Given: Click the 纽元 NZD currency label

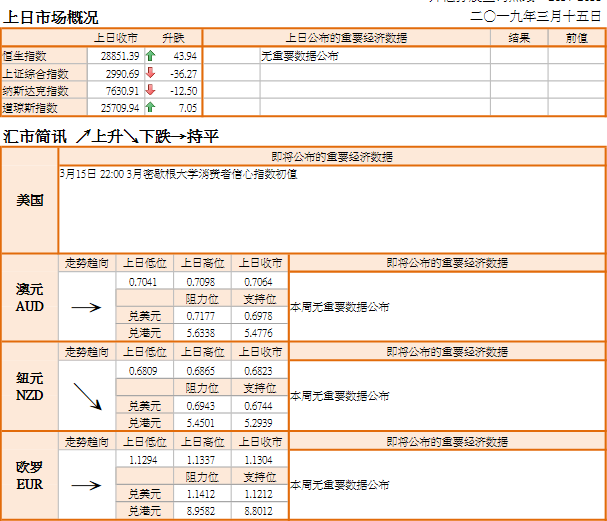Looking at the screenshot, I should click(30, 387).
